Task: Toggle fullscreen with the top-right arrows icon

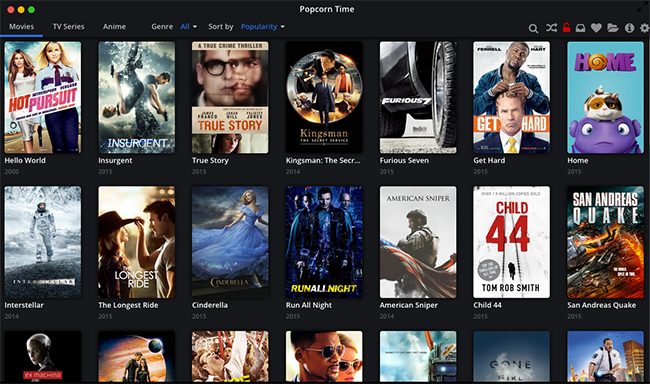Action: point(642,8)
